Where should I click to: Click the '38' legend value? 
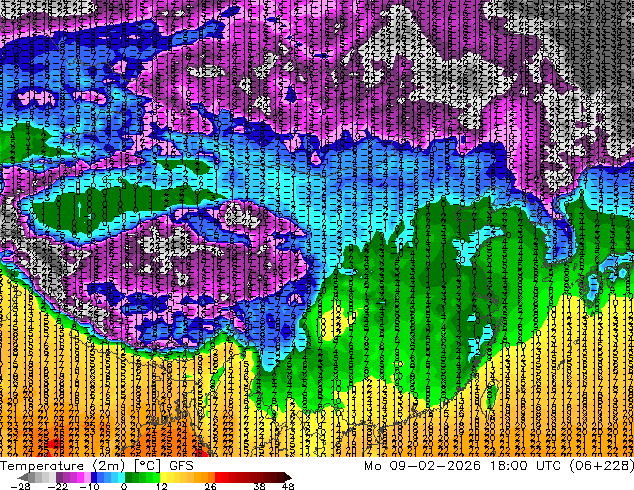tap(260, 486)
